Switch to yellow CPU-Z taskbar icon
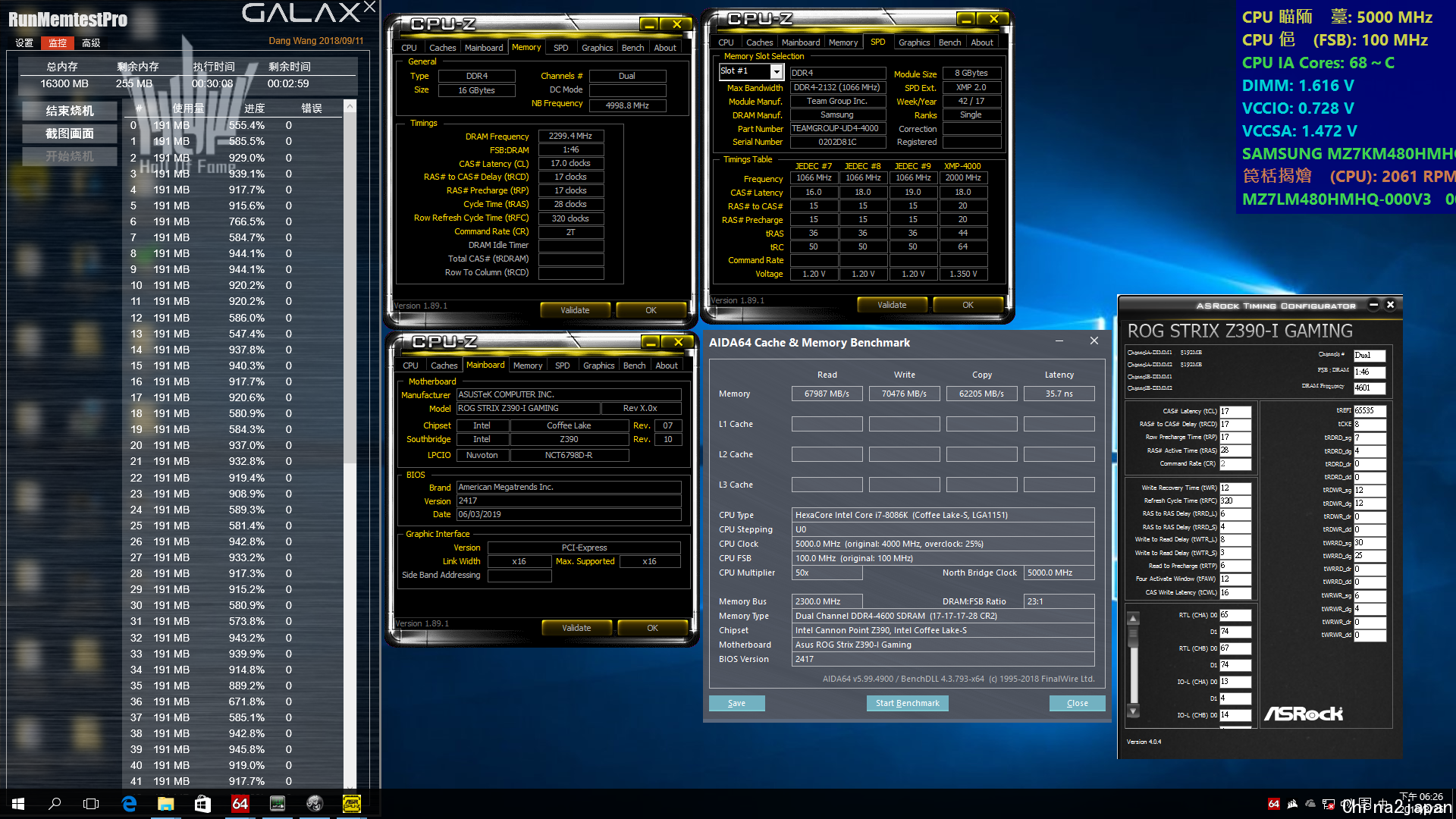 [x=351, y=804]
